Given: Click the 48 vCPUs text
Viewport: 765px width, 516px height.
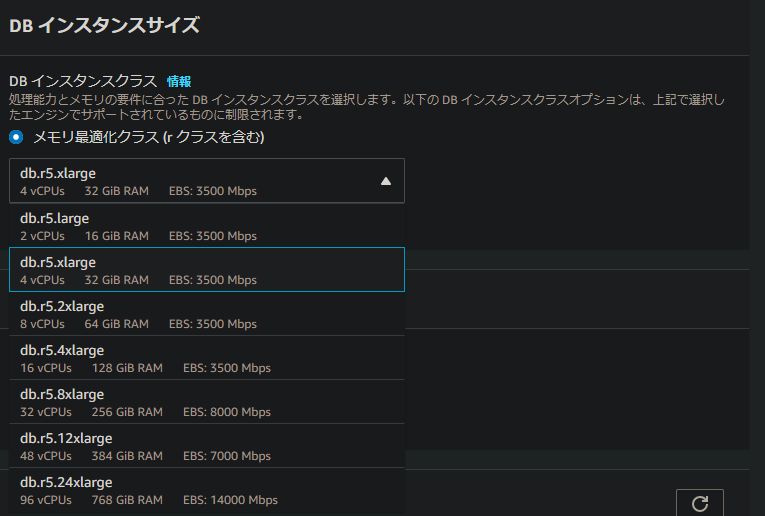Looking at the screenshot, I should pos(46,456).
